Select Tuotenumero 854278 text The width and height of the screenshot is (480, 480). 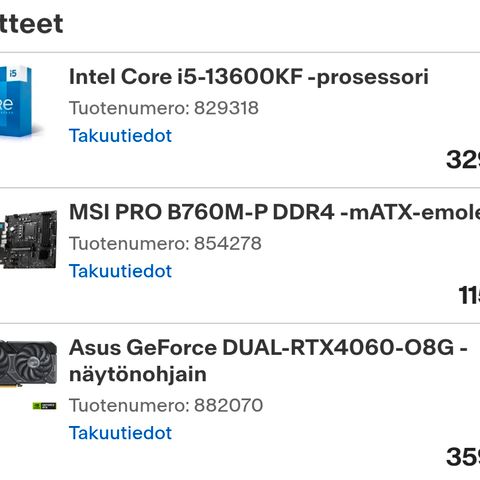[165, 243]
